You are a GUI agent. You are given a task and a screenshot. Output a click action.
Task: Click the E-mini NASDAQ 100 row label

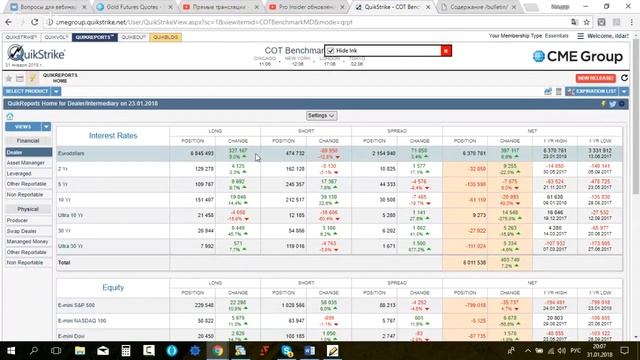[82, 321]
